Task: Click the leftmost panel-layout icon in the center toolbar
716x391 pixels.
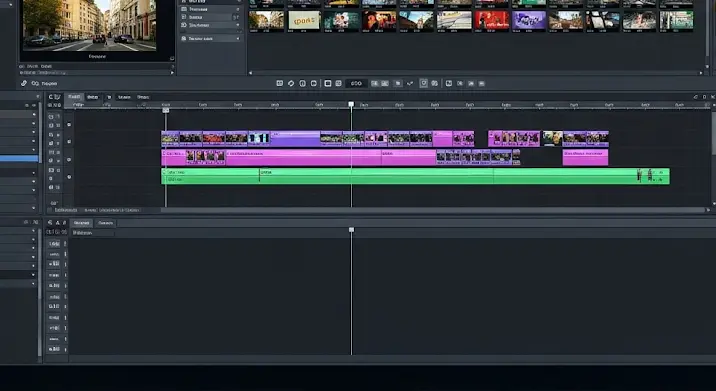Action: (x=280, y=83)
